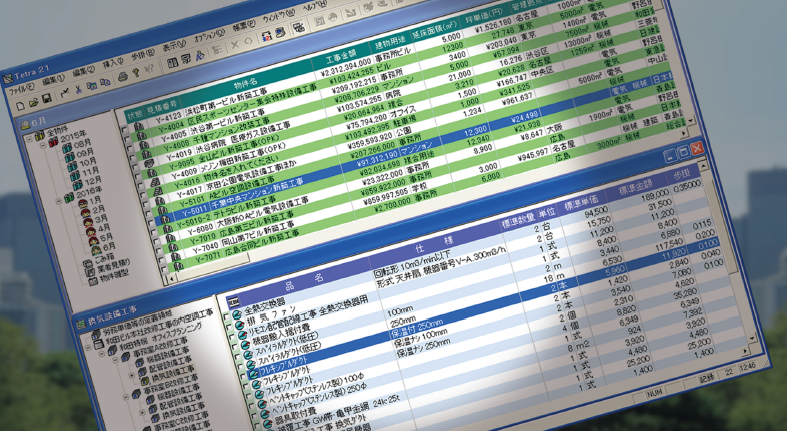Collapse the 2016年 tree node
Screen dimensions: 787x431
click(x=59, y=201)
